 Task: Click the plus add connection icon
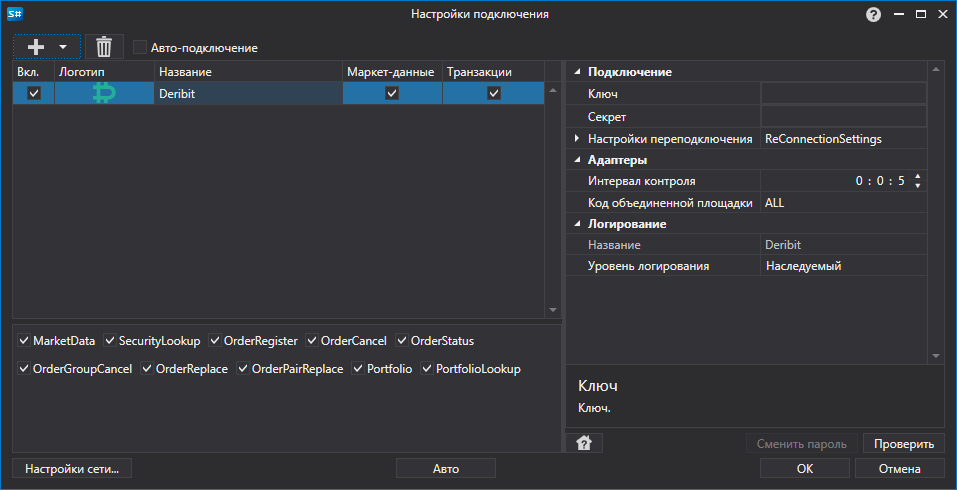pyautogui.click(x=36, y=47)
